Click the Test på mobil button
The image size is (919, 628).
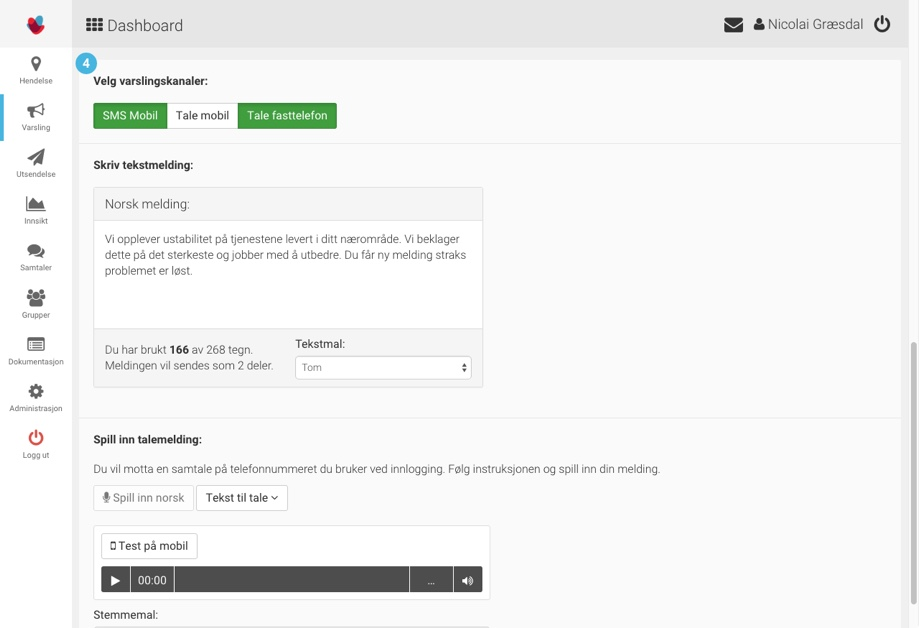(149, 546)
